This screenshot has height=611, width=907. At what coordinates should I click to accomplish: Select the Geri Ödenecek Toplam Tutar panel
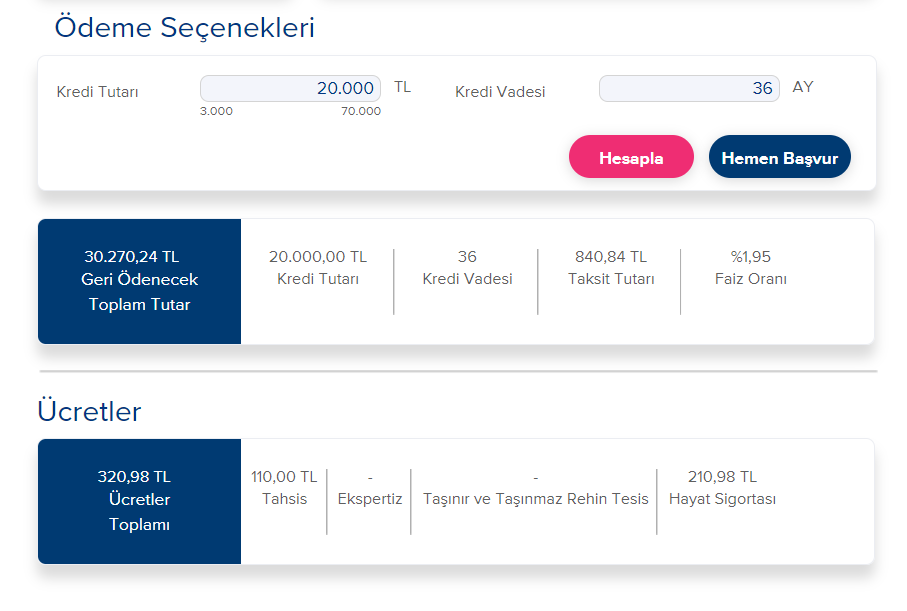coord(139,281)
